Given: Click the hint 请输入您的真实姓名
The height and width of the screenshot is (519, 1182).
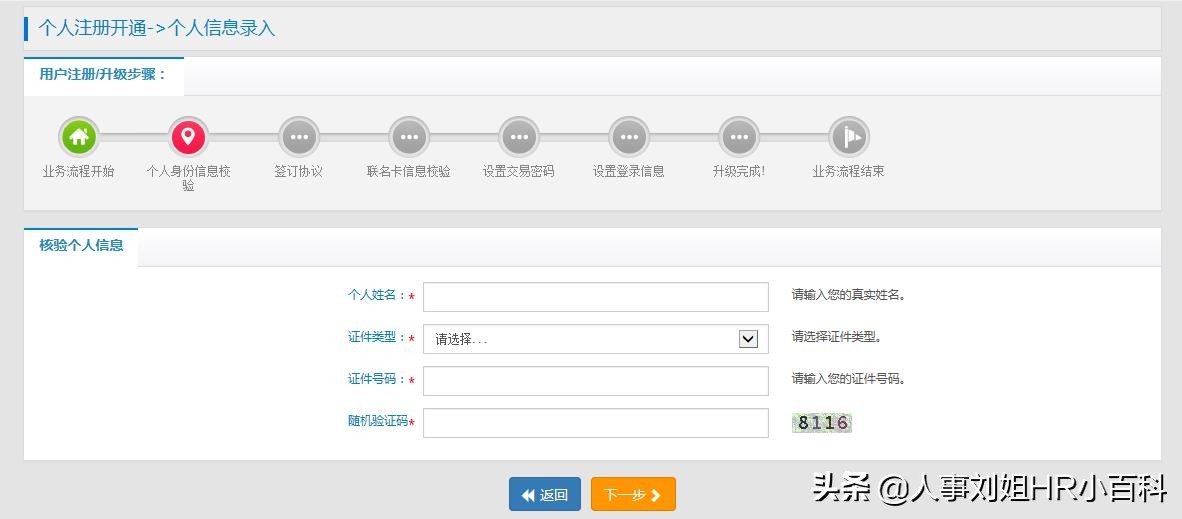Looking at the screenshot, I should (x=848, y=295).
